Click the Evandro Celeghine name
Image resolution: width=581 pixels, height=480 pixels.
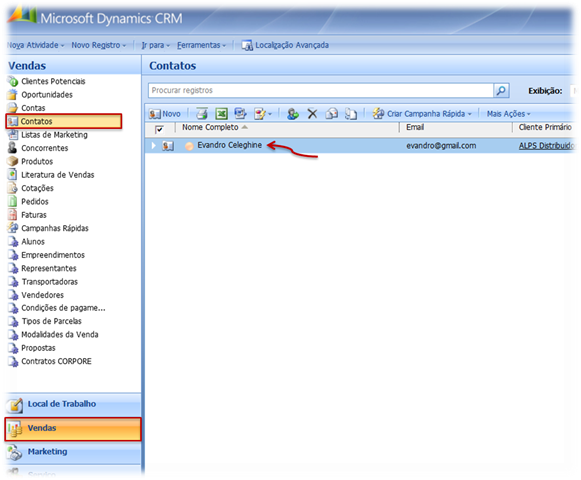click(x=229, y=145)
